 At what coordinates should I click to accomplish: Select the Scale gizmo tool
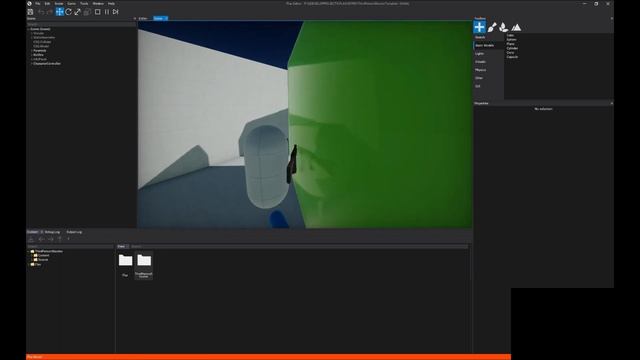click(x=78, y=12)
